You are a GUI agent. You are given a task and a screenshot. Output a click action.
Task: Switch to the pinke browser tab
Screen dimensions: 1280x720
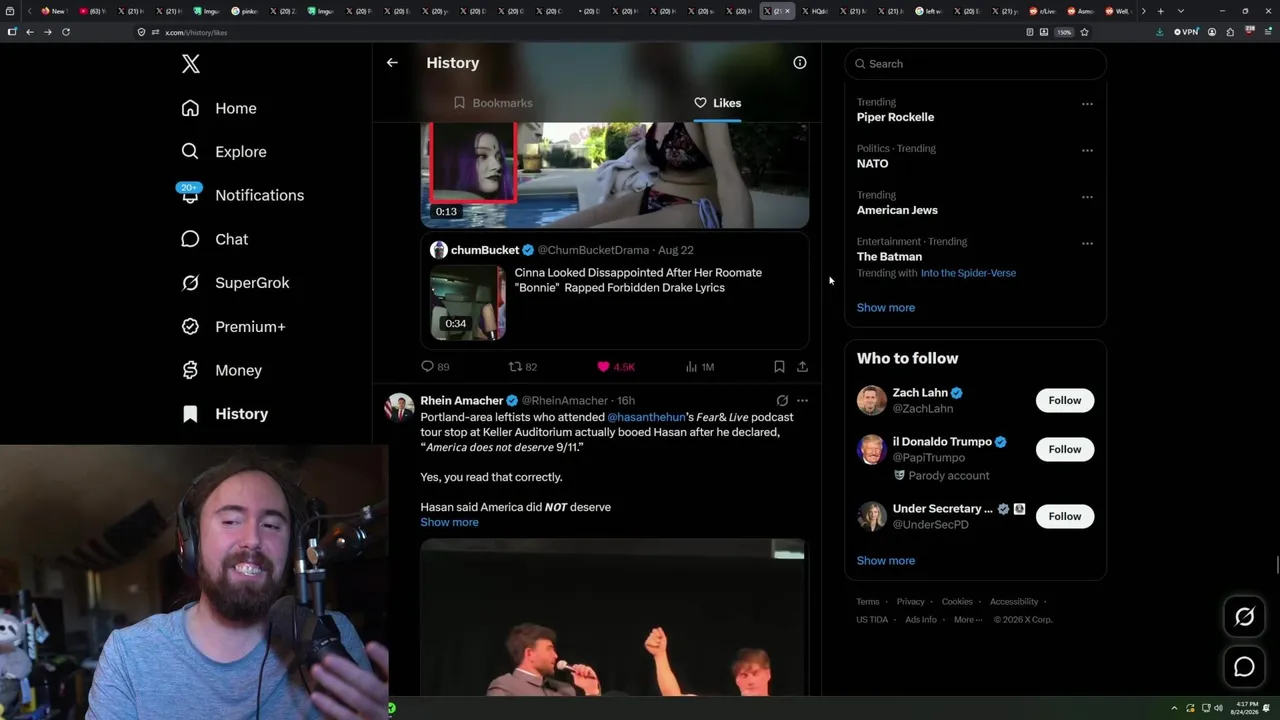tap(245, 11)
